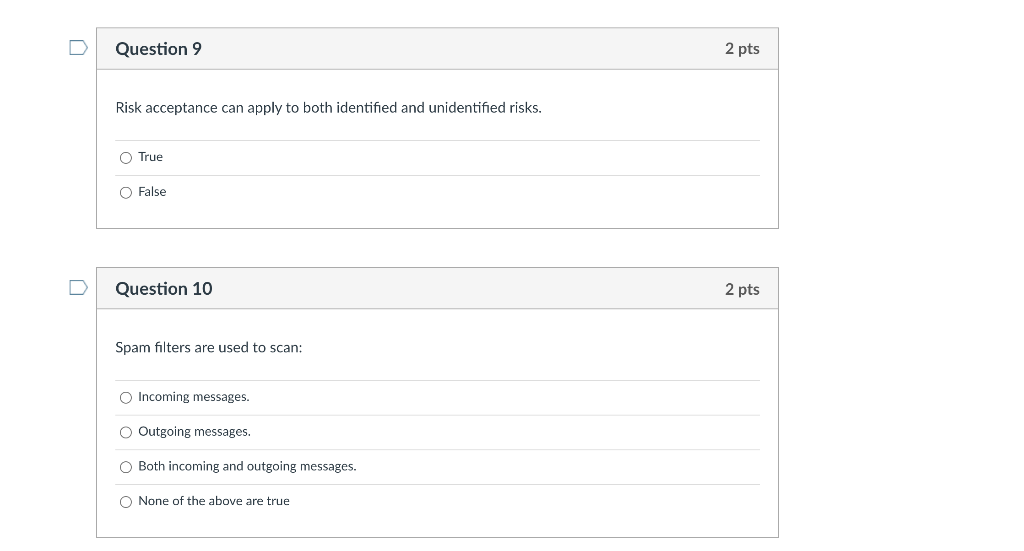Select the True radio button
This screenshot has height=551, width=1024.
coord(126,158)
